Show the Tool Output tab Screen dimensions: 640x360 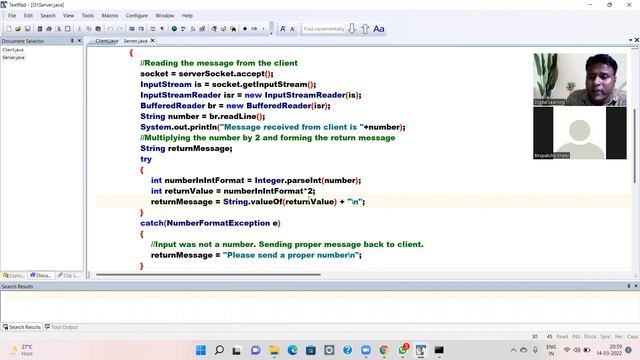click(x=61, y=327)
